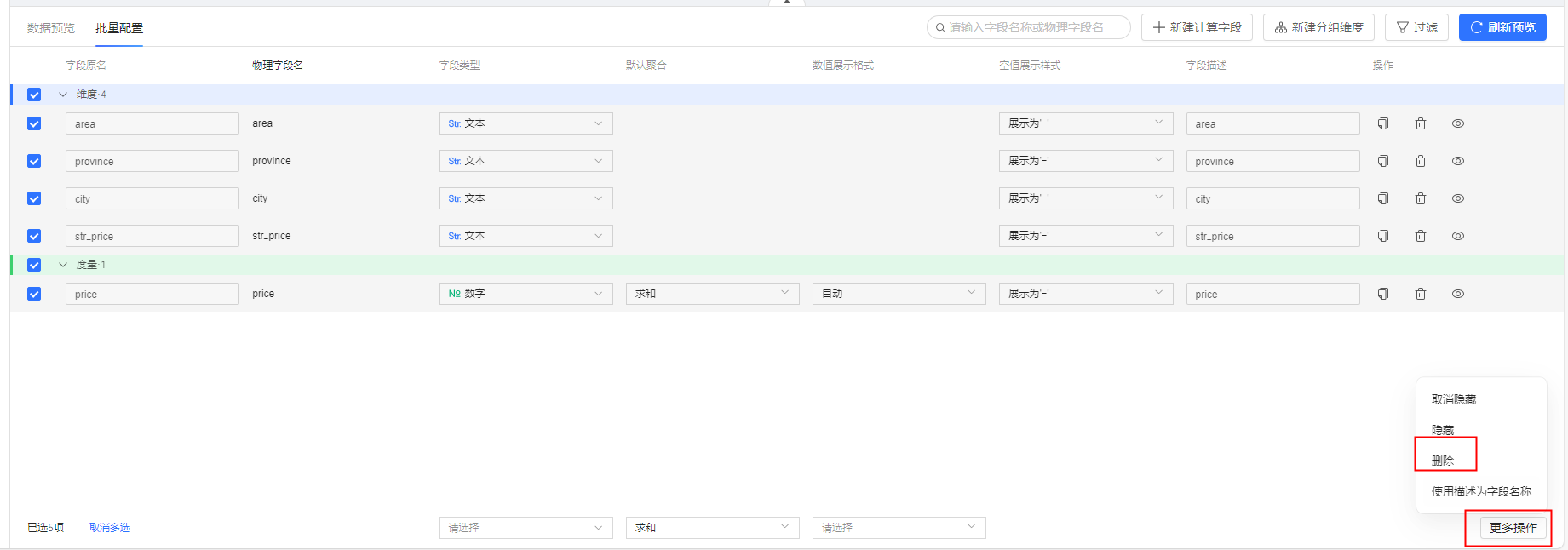
Task: Click trash icon in city row
Action: click(x=1421, y=198)
